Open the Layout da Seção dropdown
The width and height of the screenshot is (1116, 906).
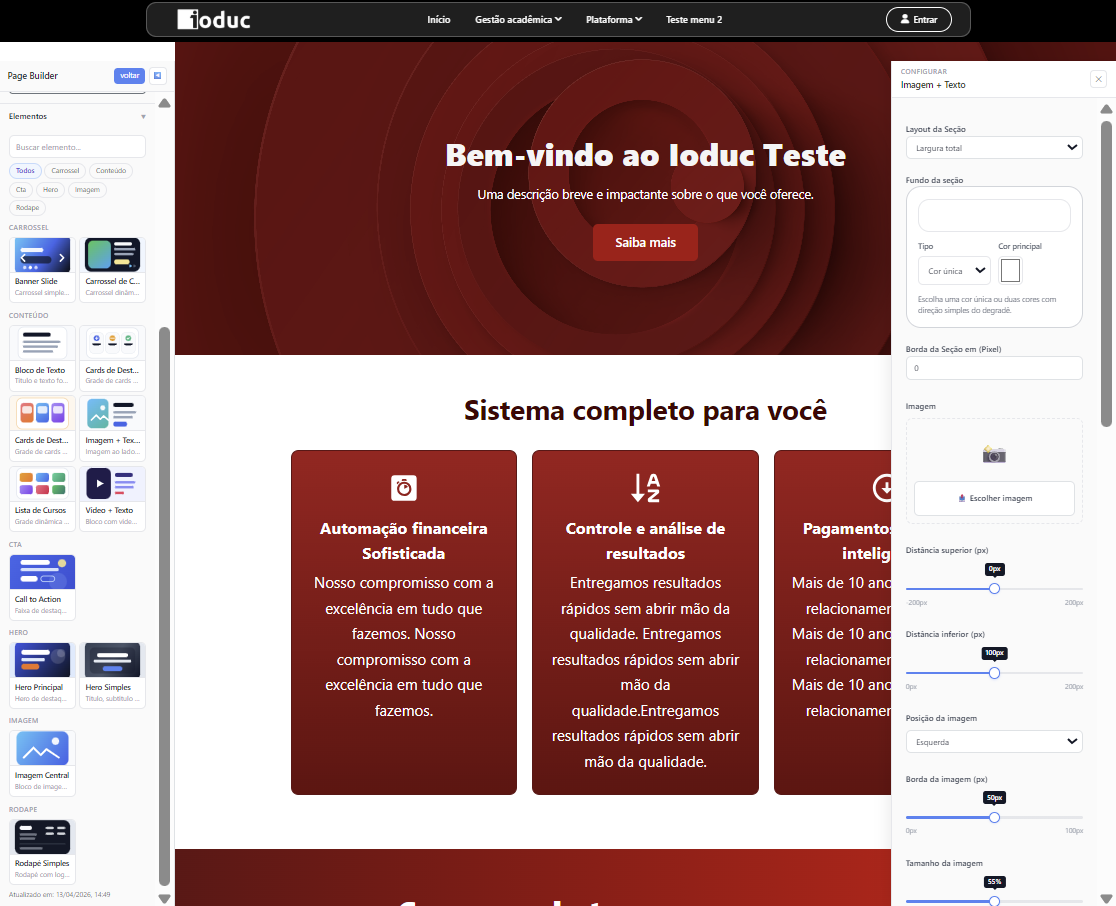993,147
